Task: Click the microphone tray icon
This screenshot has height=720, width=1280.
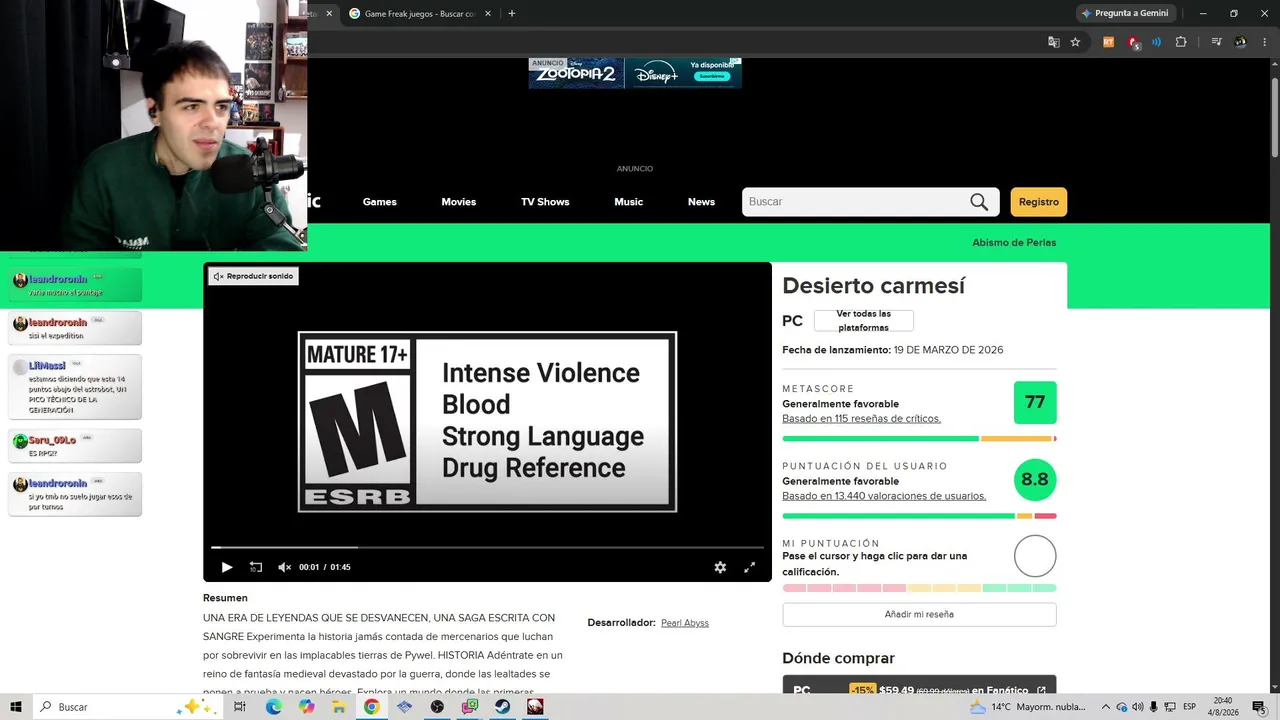Action: [1154, 707]
